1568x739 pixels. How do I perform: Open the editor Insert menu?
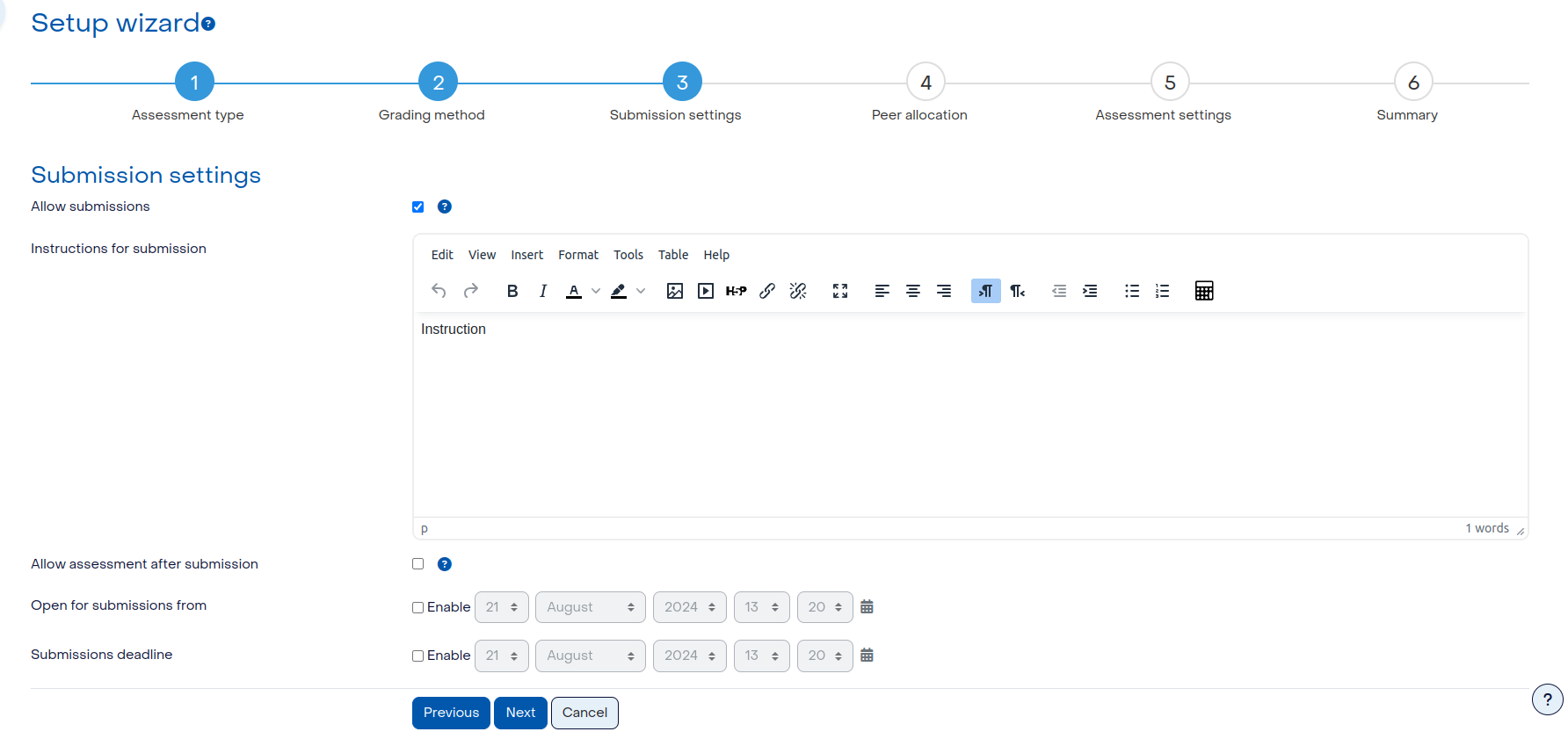[x=527, y=255]
